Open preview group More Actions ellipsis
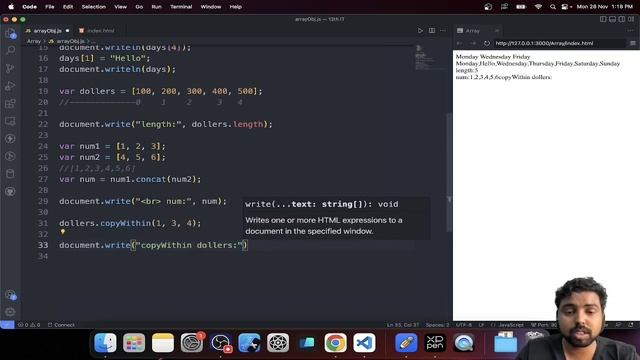Viewport: 640px width, 360px height. tap(631, 31)
